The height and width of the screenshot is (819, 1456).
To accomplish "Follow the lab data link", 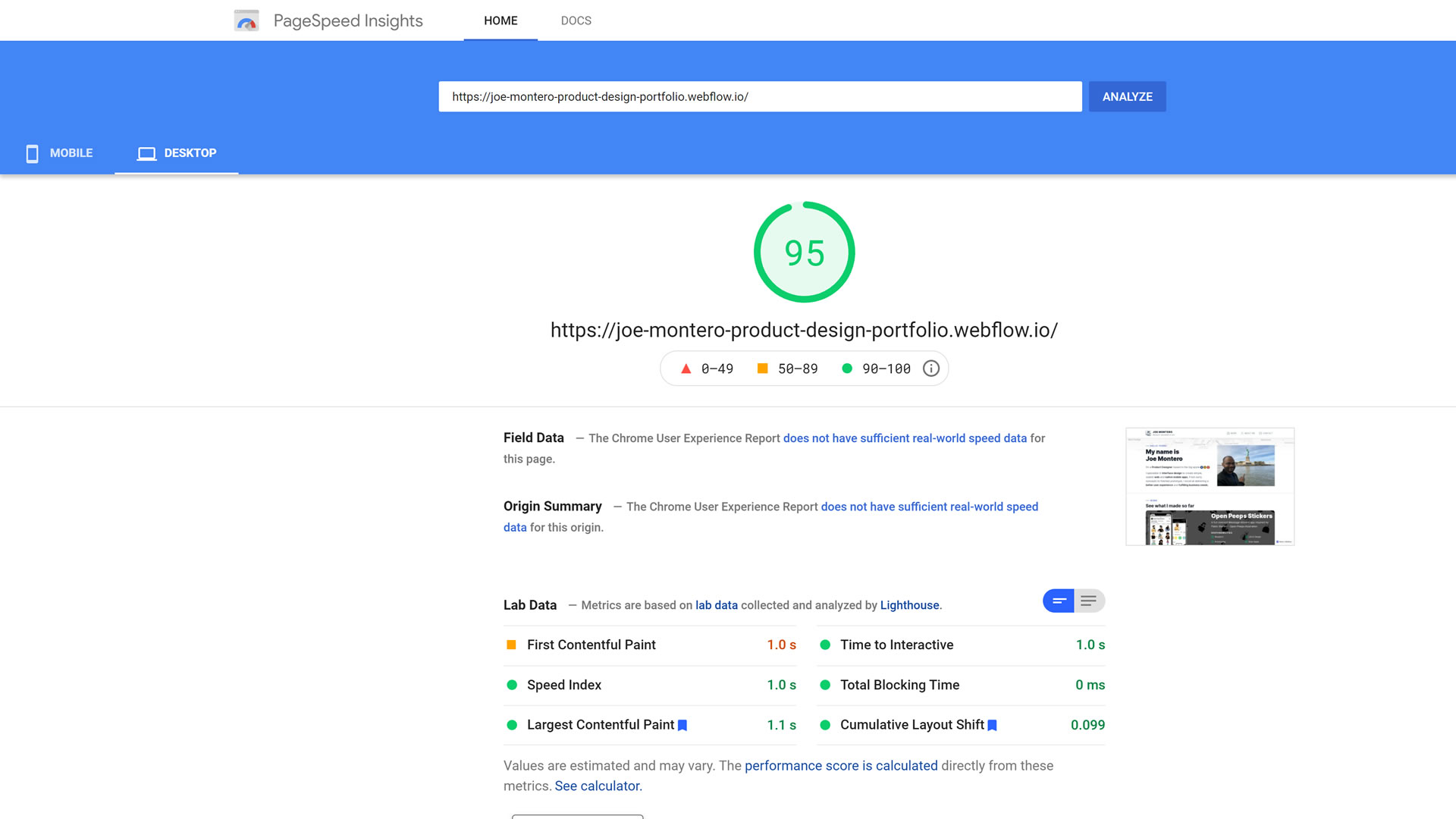I will click(717, 605).
